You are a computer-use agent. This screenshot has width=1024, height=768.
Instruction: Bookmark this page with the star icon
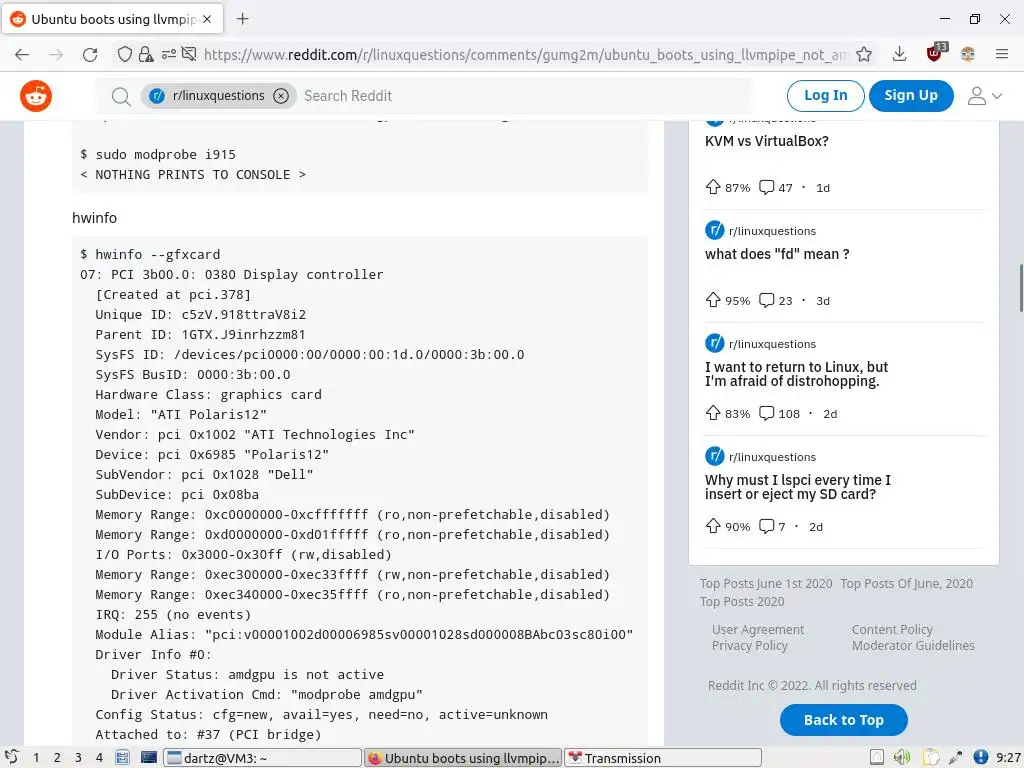864,54
